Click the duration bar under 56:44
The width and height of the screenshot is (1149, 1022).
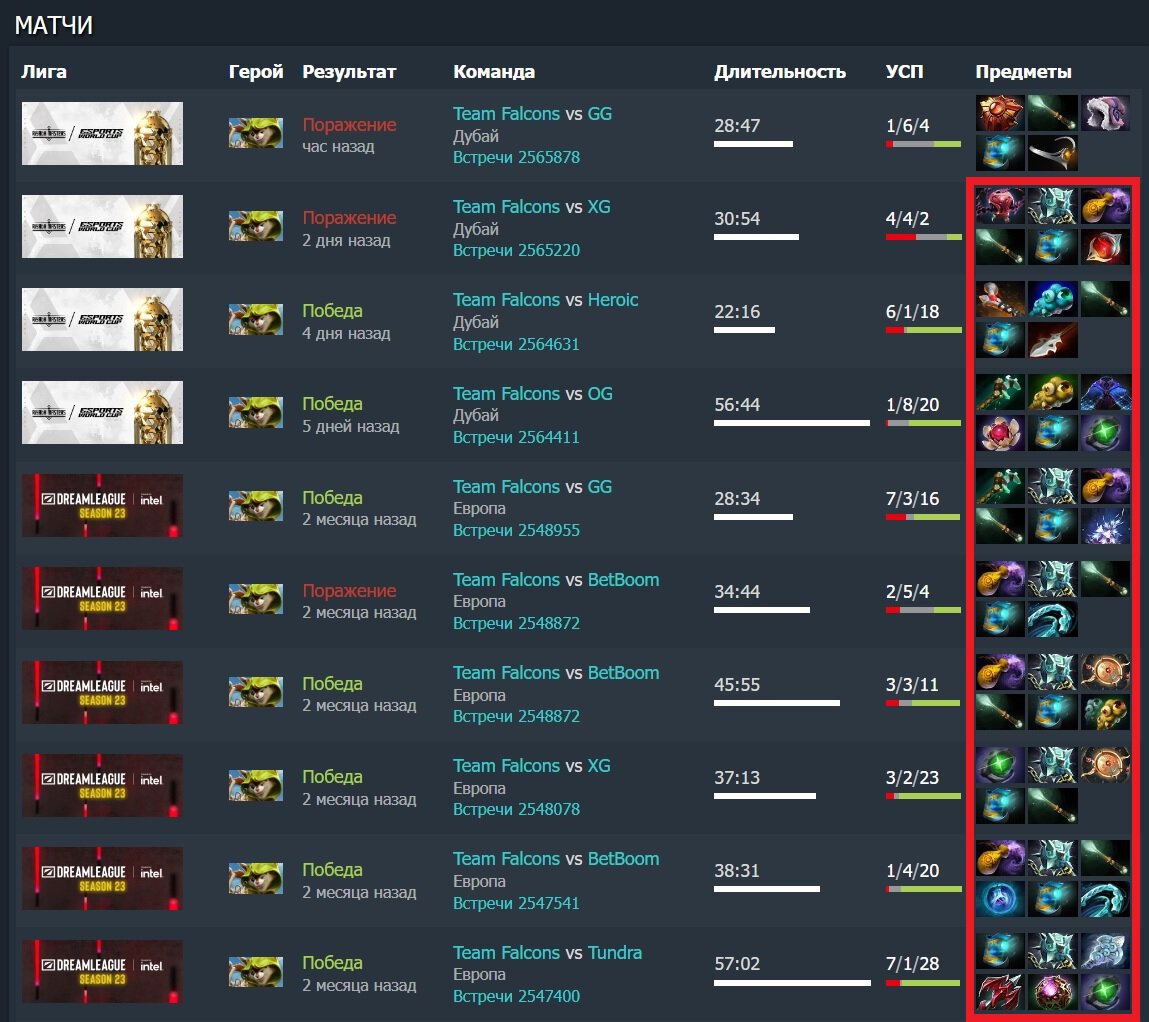pyautogui.click(x=791, y=423)
